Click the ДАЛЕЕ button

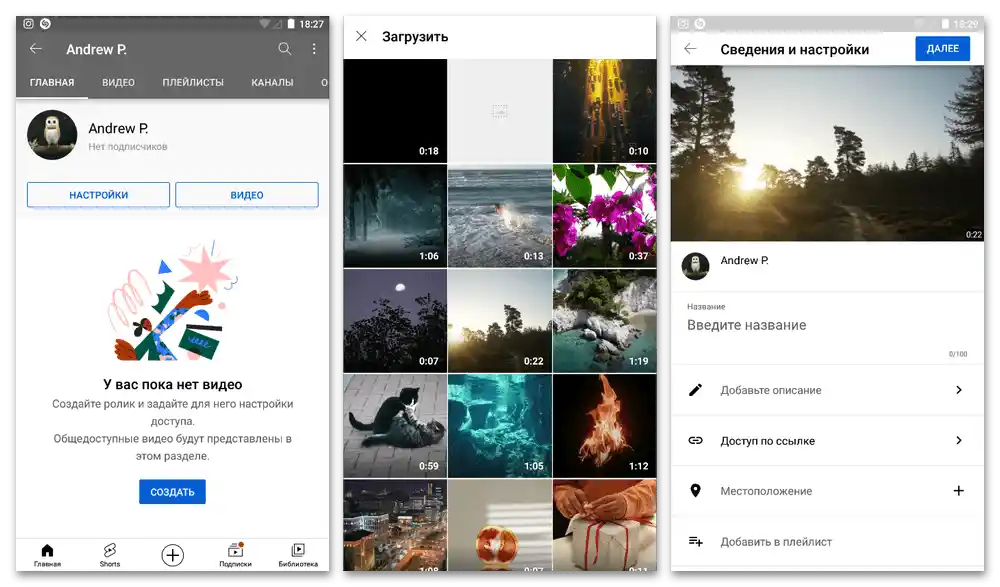[x=943, y=48]
